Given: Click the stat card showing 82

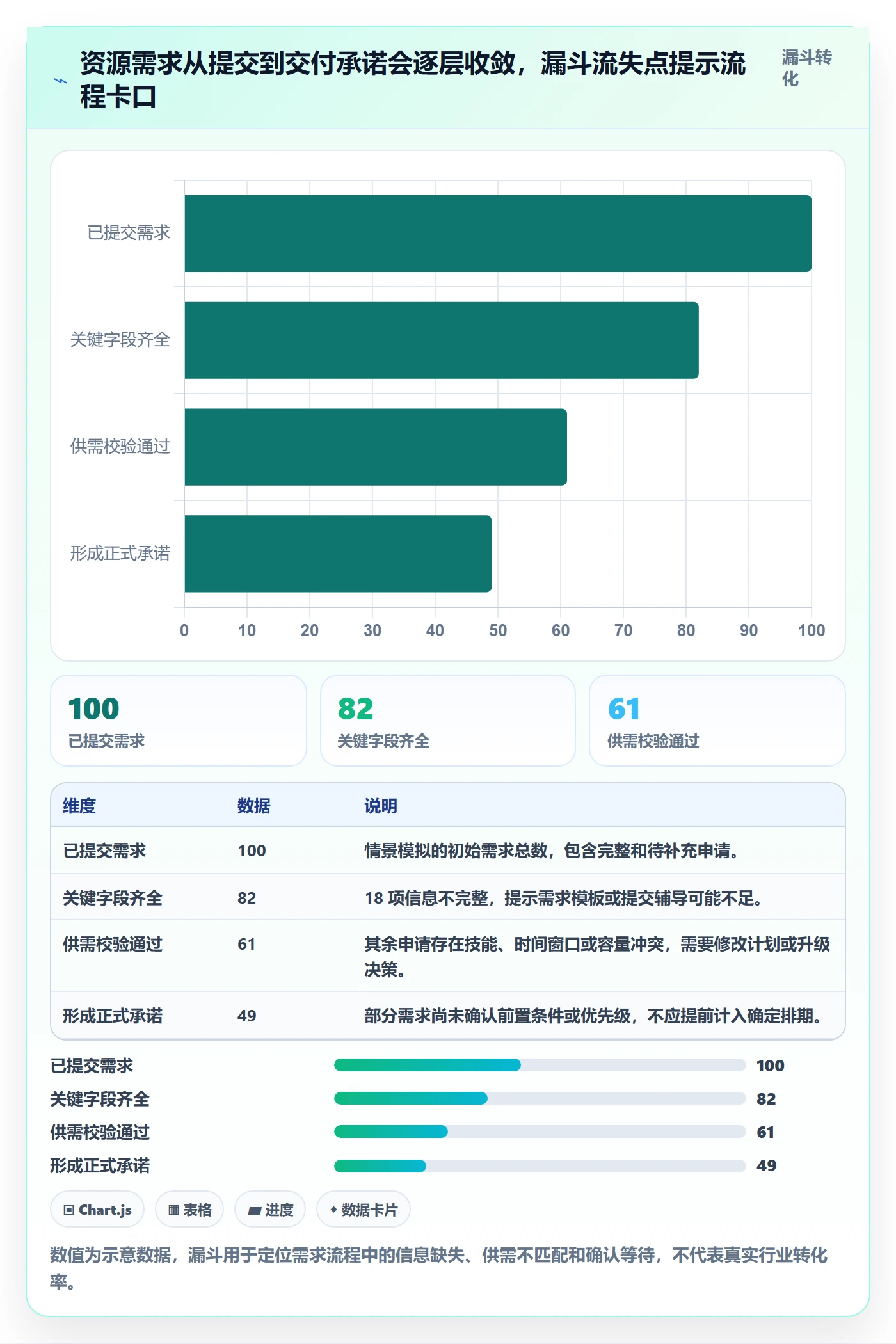Looking at the screenshot, I should tap(448, 721).
